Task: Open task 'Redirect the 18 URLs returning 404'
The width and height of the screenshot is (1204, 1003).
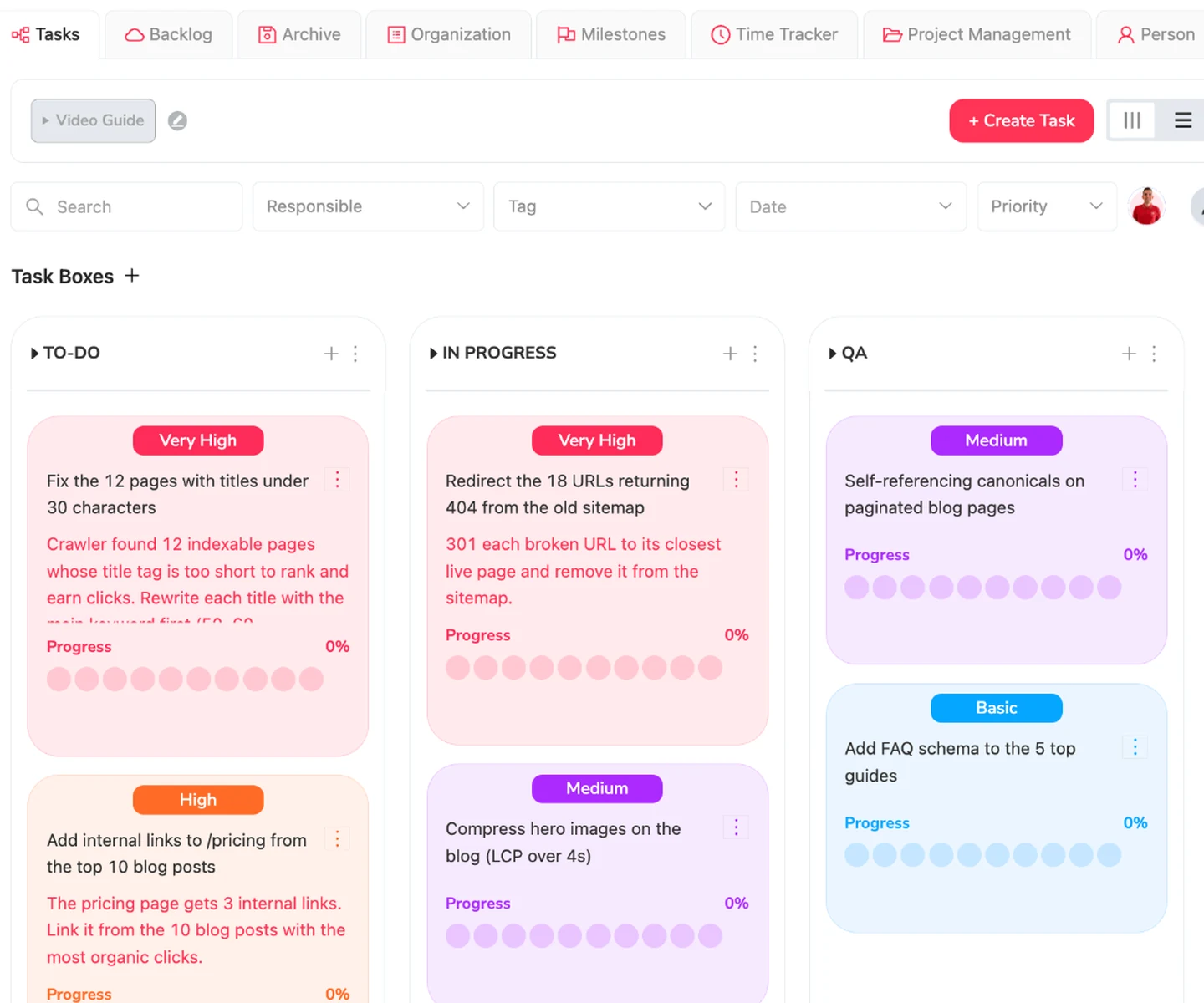Action: pyautogui.click(x=568, y=494)
